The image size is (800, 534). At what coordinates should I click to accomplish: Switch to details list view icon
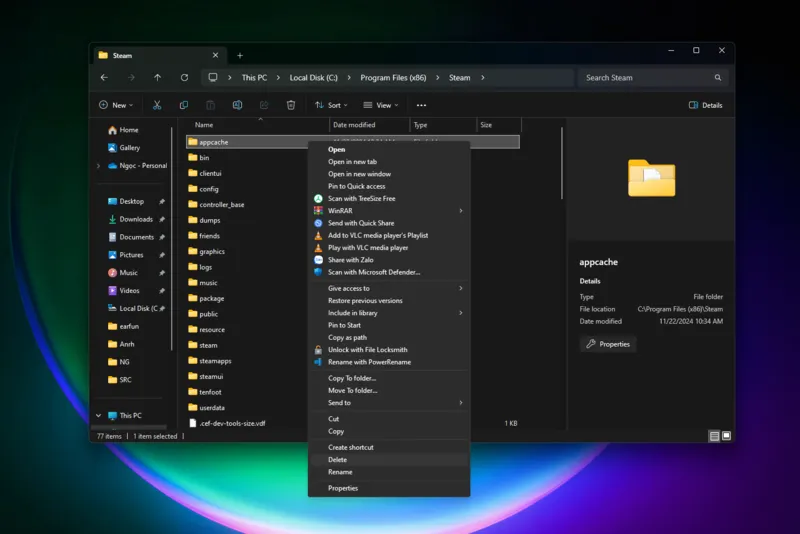click(714, 436)
